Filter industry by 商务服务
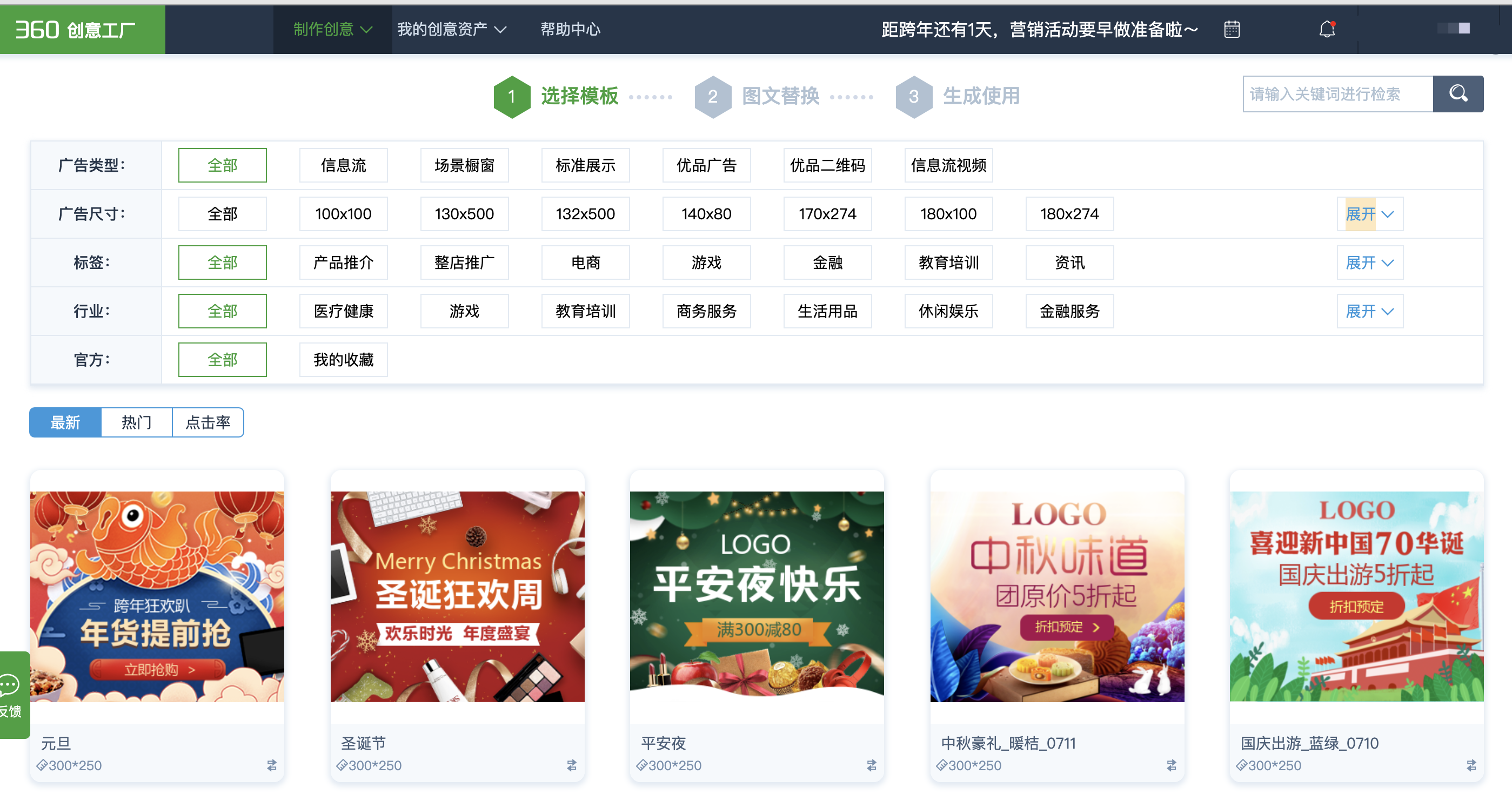1512x794 pixels. tap(706, 312)
